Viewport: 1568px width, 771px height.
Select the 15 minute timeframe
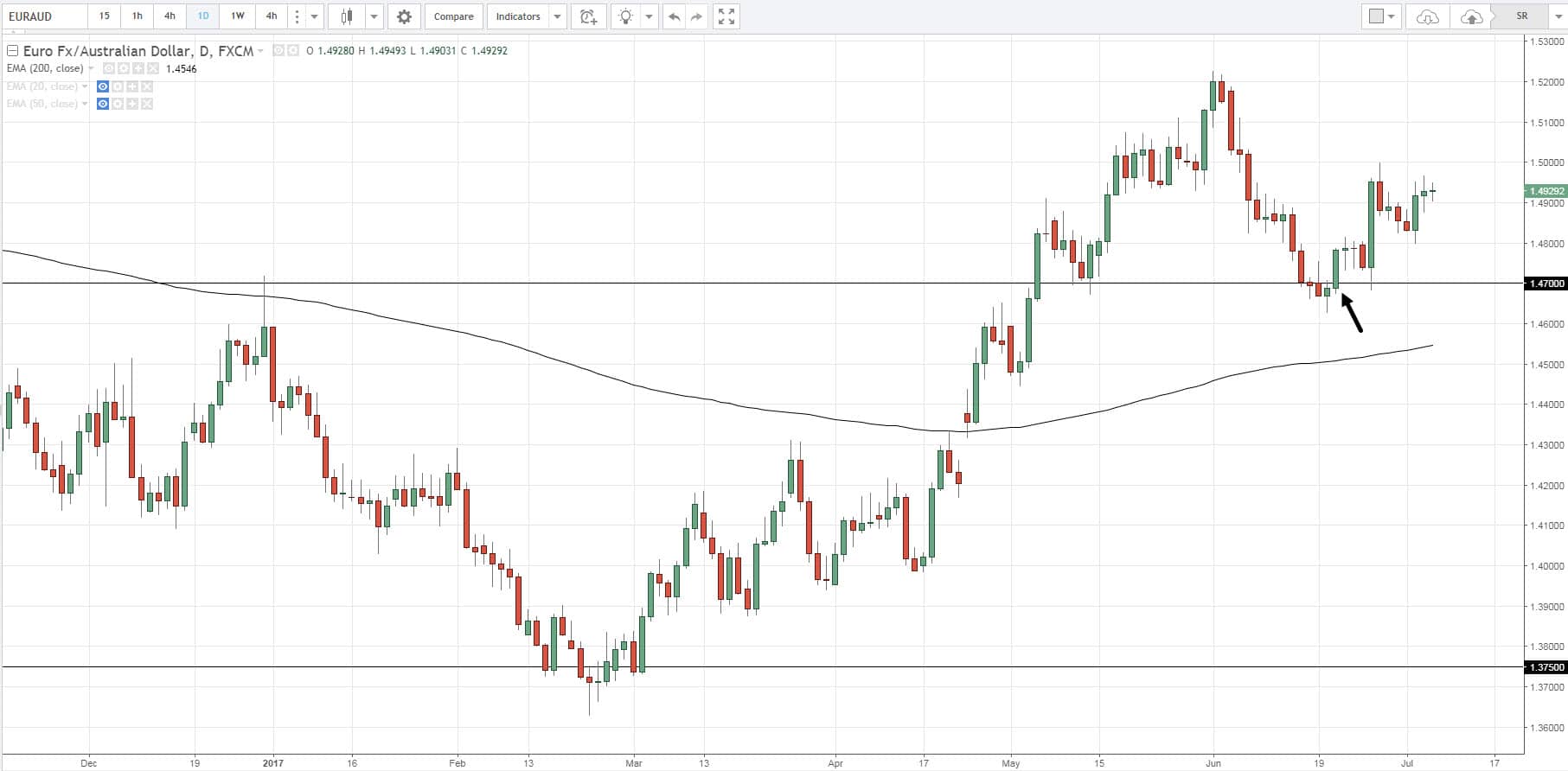pos(104,16)
